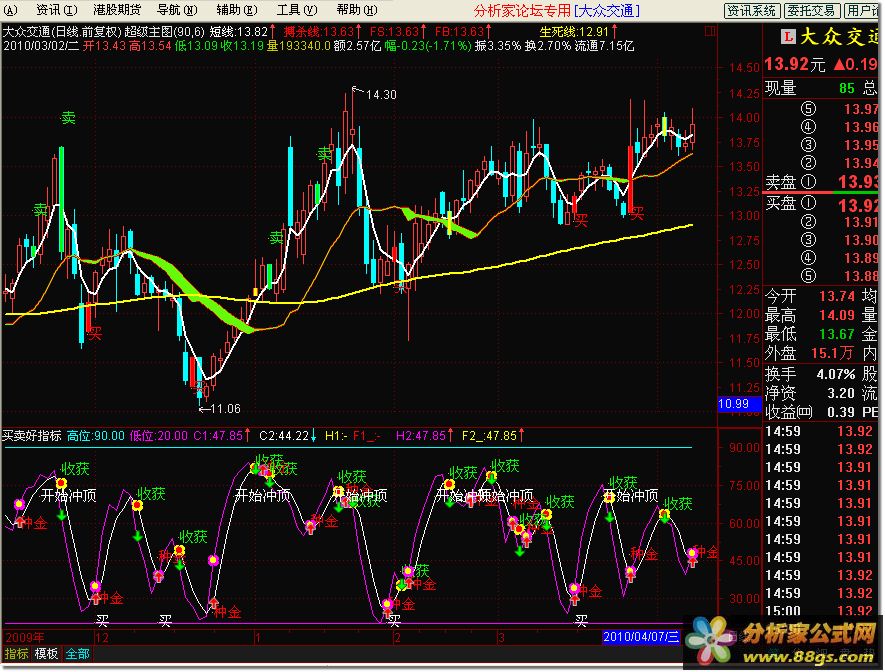
Task: Switch to the 模板 tab
Action: pyautogui.click(x=46, y=653)
